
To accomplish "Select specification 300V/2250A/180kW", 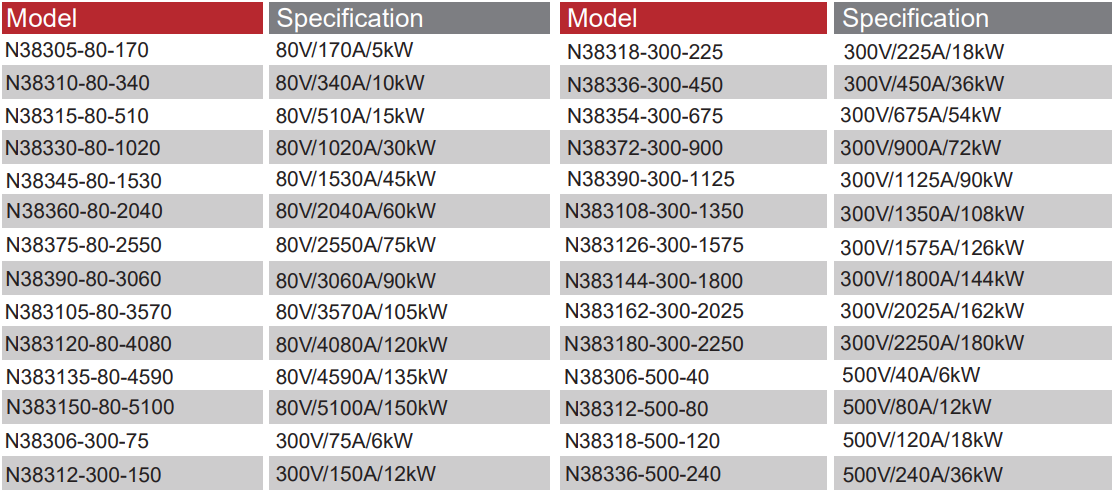I will tap(932, 344).
